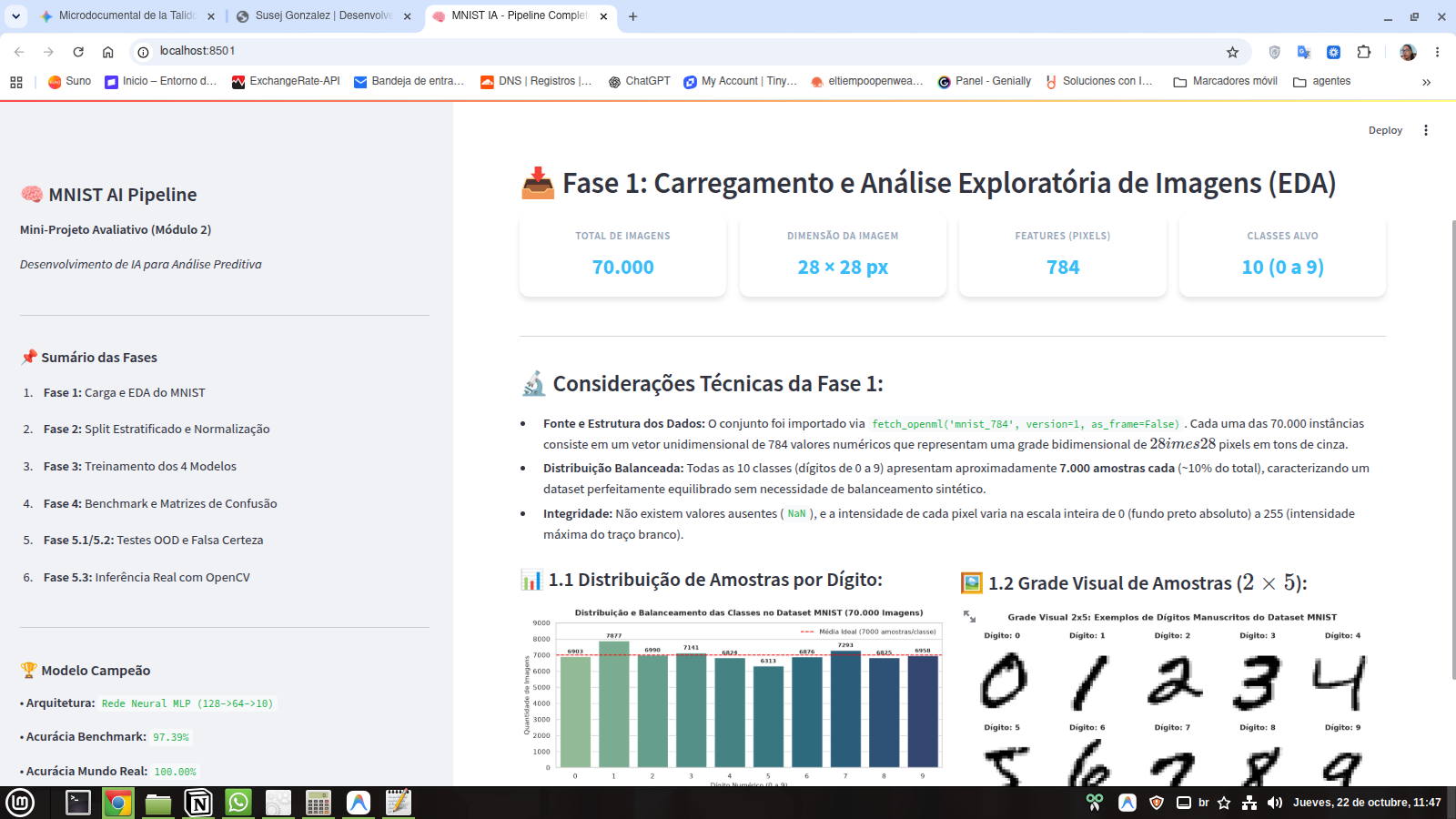Open Notion from the taskbar

[x=198, y=803]
